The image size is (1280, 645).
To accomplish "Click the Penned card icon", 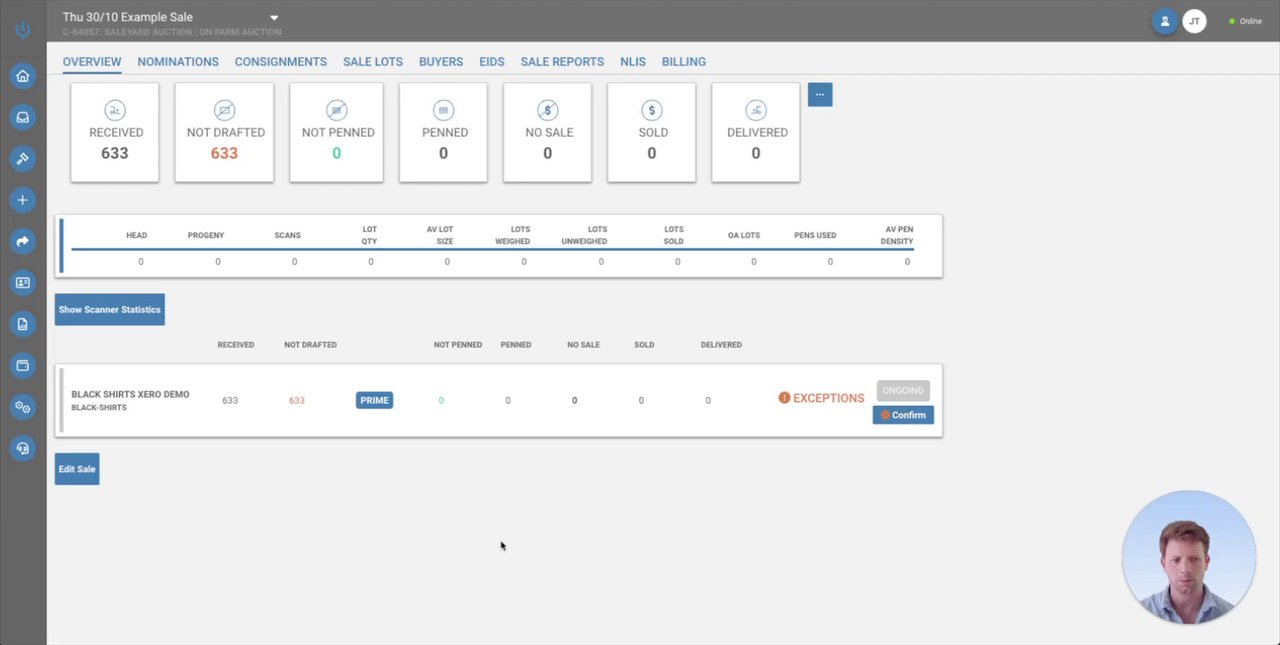I will [444, 110].
